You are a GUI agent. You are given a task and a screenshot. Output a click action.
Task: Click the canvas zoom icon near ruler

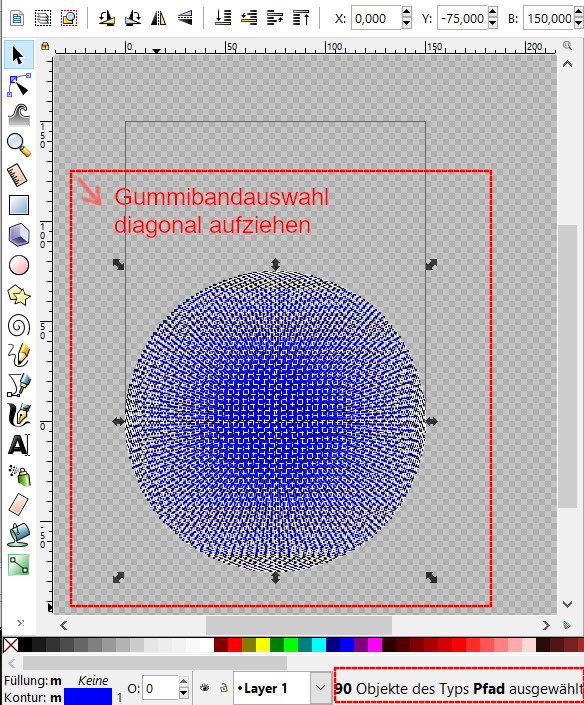(567, 46)
